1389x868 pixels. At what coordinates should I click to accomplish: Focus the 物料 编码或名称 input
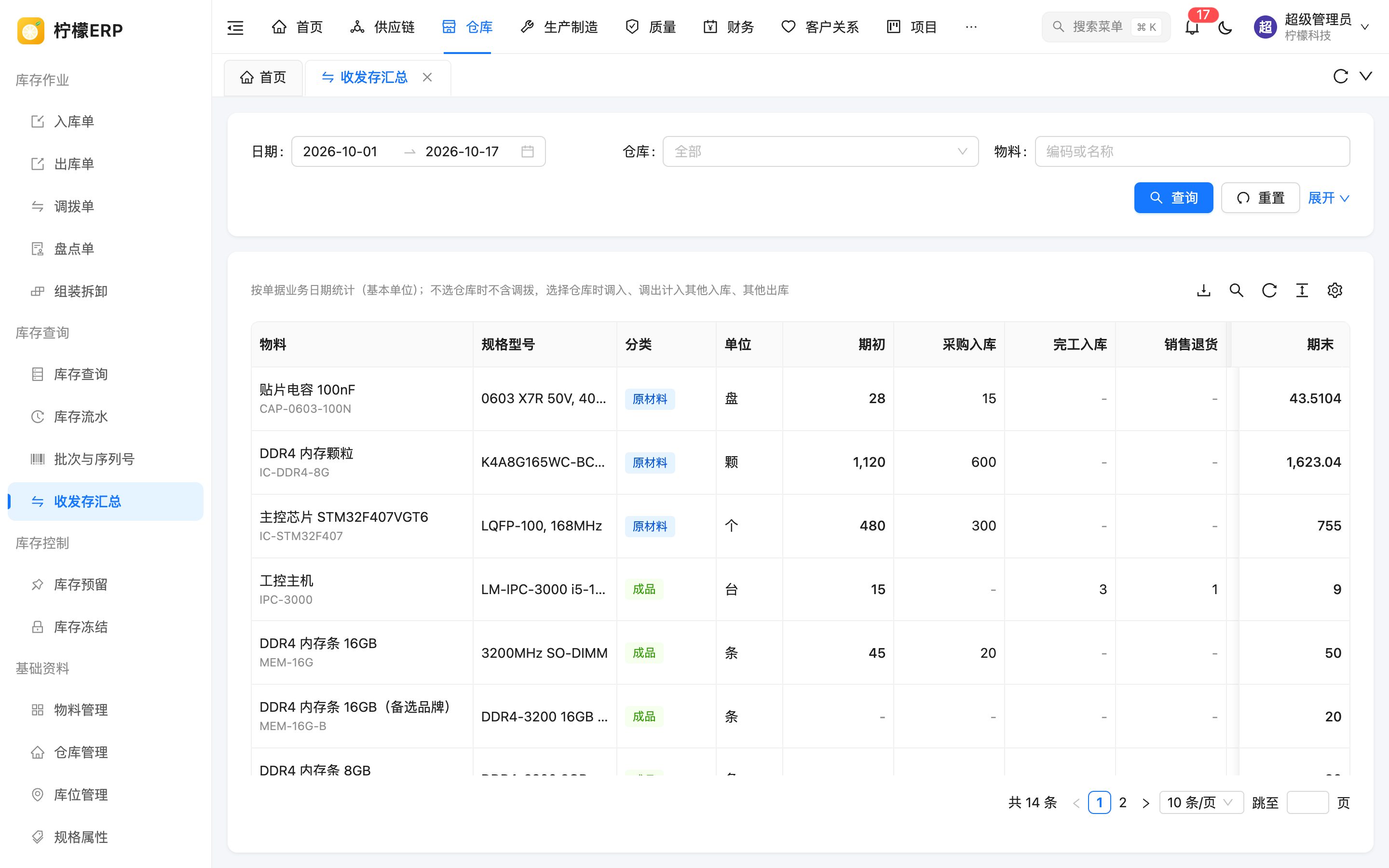[x=1192, y=151]
